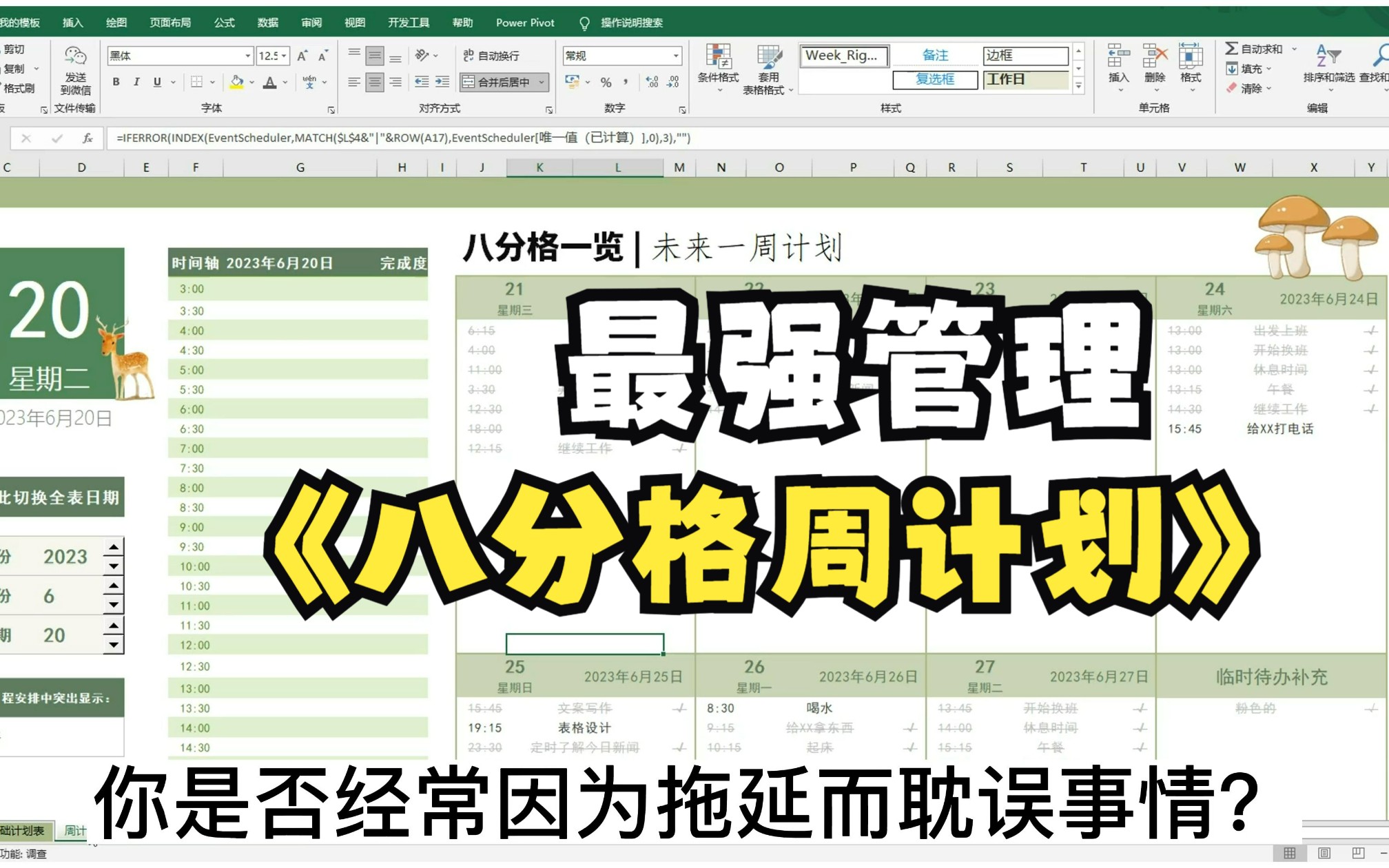1389x868 pixels.
Task: Click the AutoSum sigma icon
Action: pyautogui.click(x=1231, y=49)
